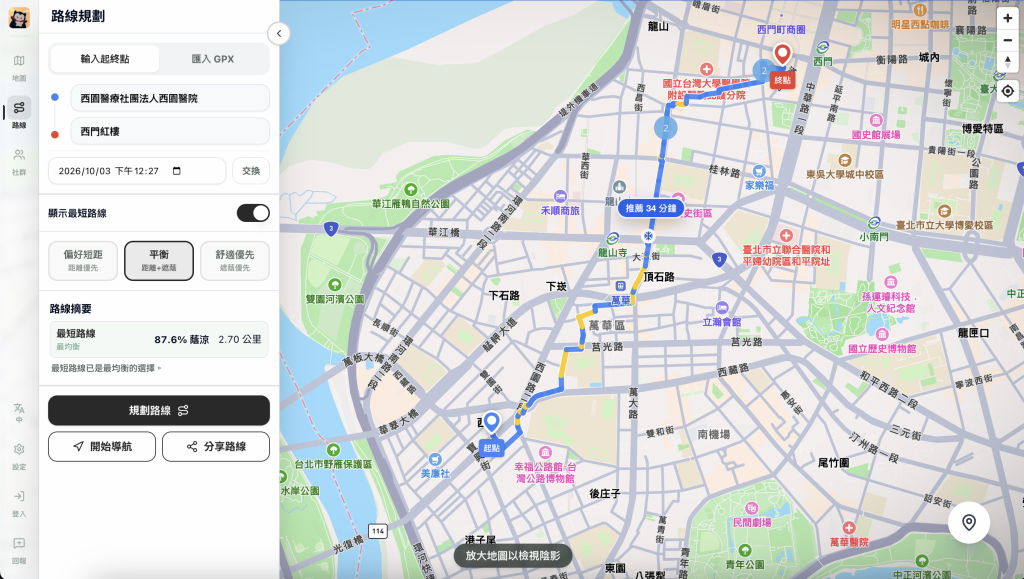Click the 規劃路線 button
The height and width of the screenshot is (579, 1024).
click(x=159, y=411)
